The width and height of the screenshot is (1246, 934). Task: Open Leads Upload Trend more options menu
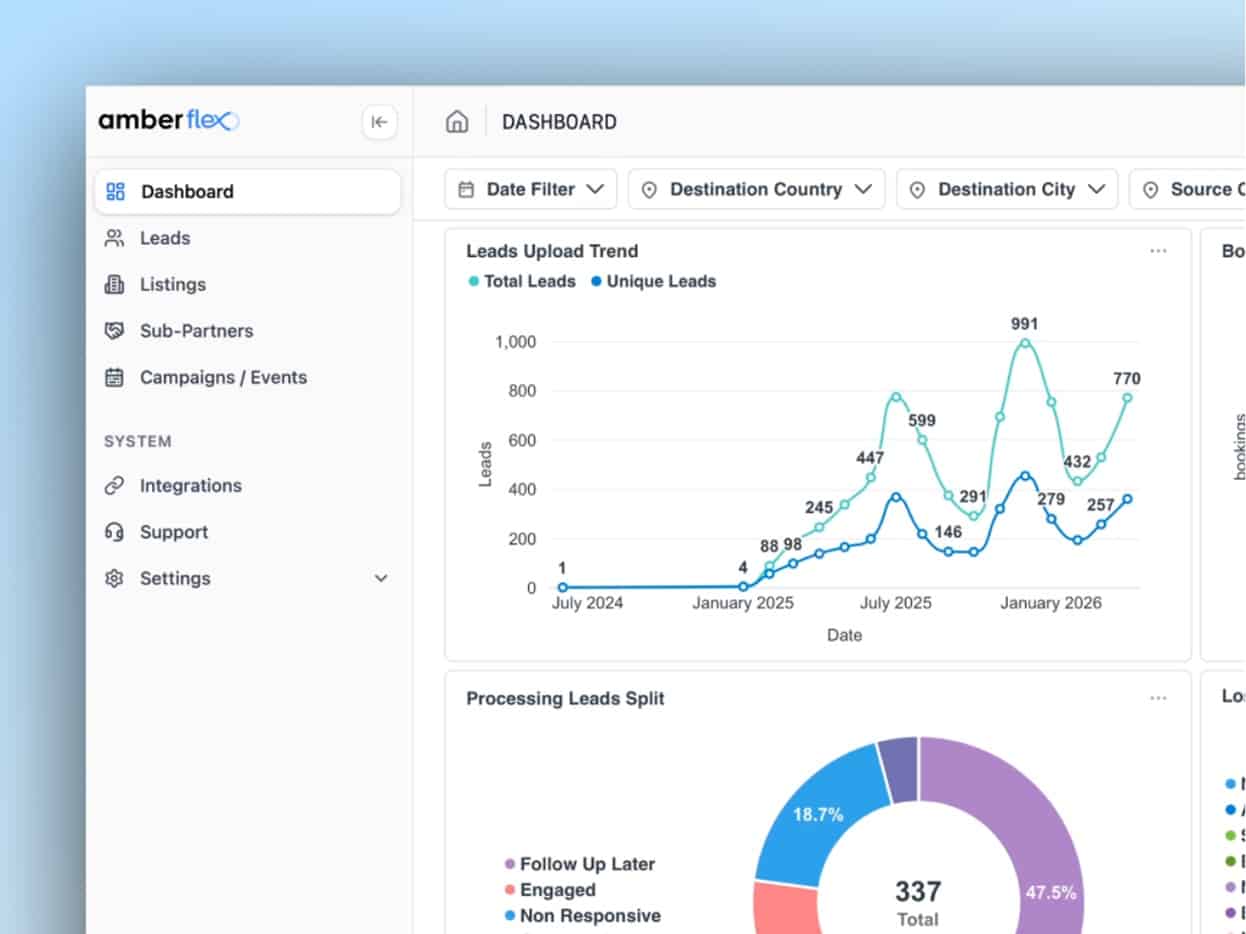click(1158, 251)
